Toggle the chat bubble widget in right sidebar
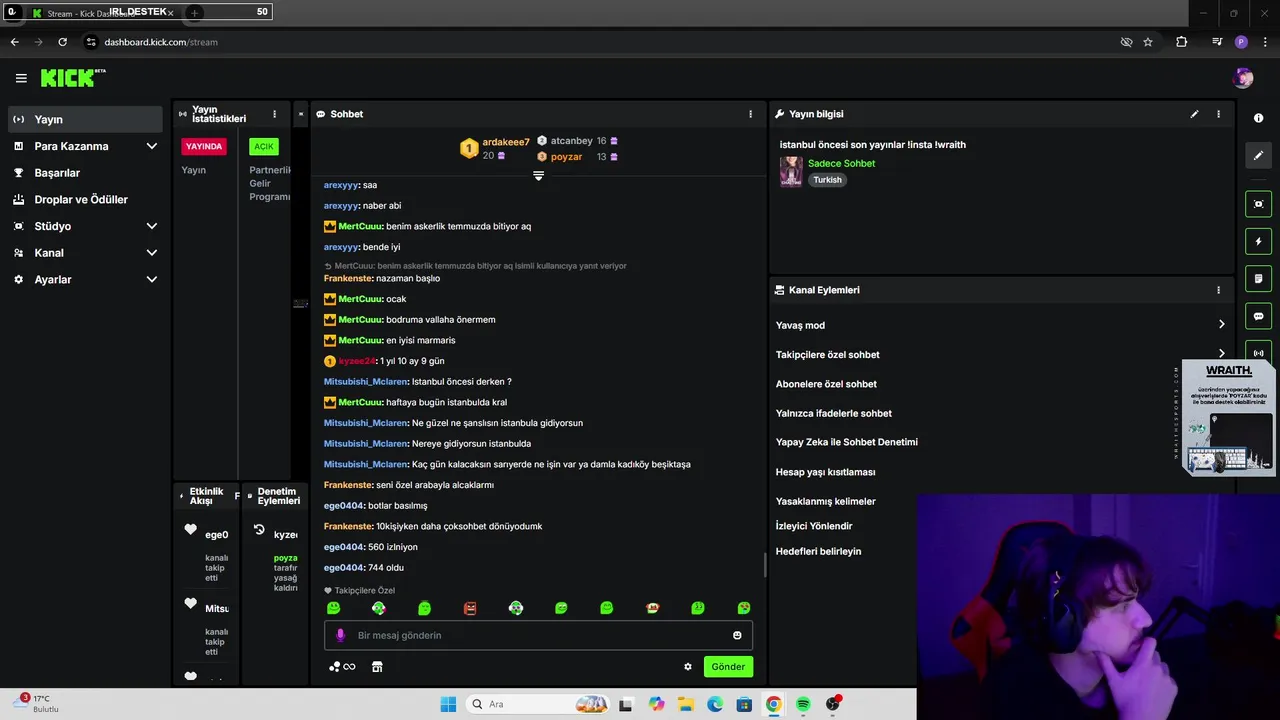 [x=1258, y=316]
